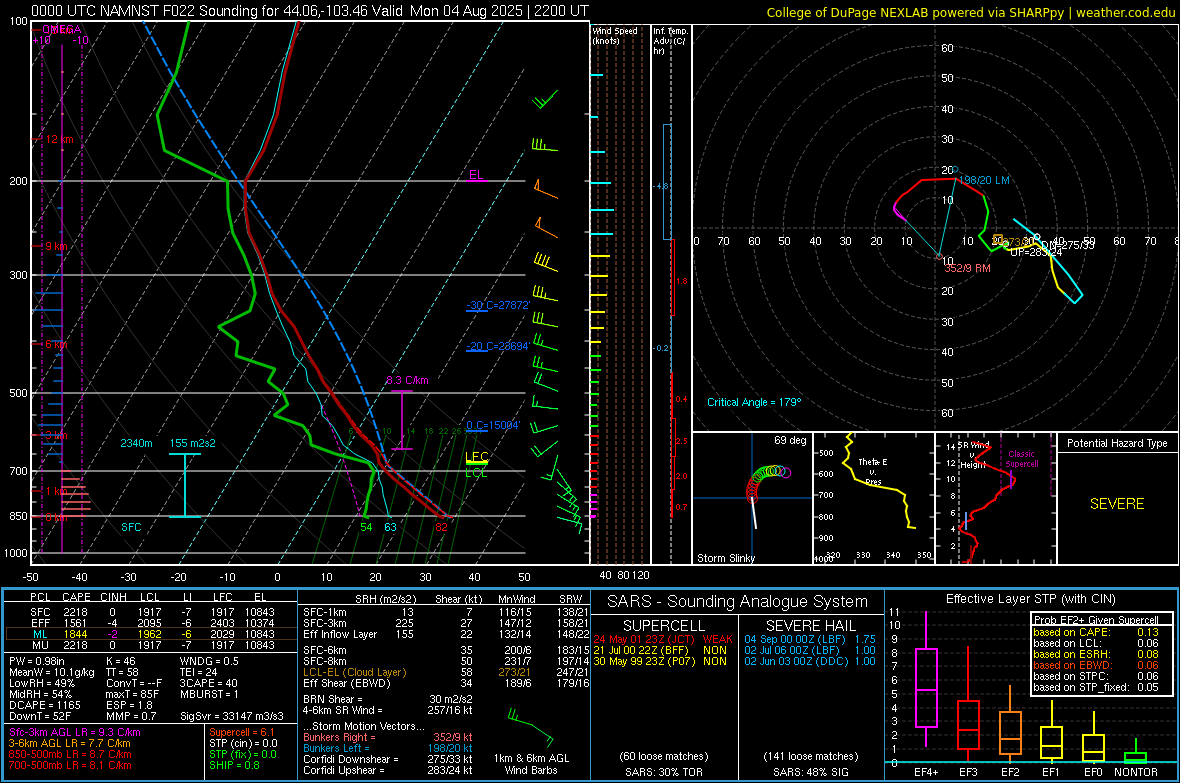Select the SFC parcel row CAPE 2218
This screenshot has width=1180, height=783.
click(x=151, y=612)
